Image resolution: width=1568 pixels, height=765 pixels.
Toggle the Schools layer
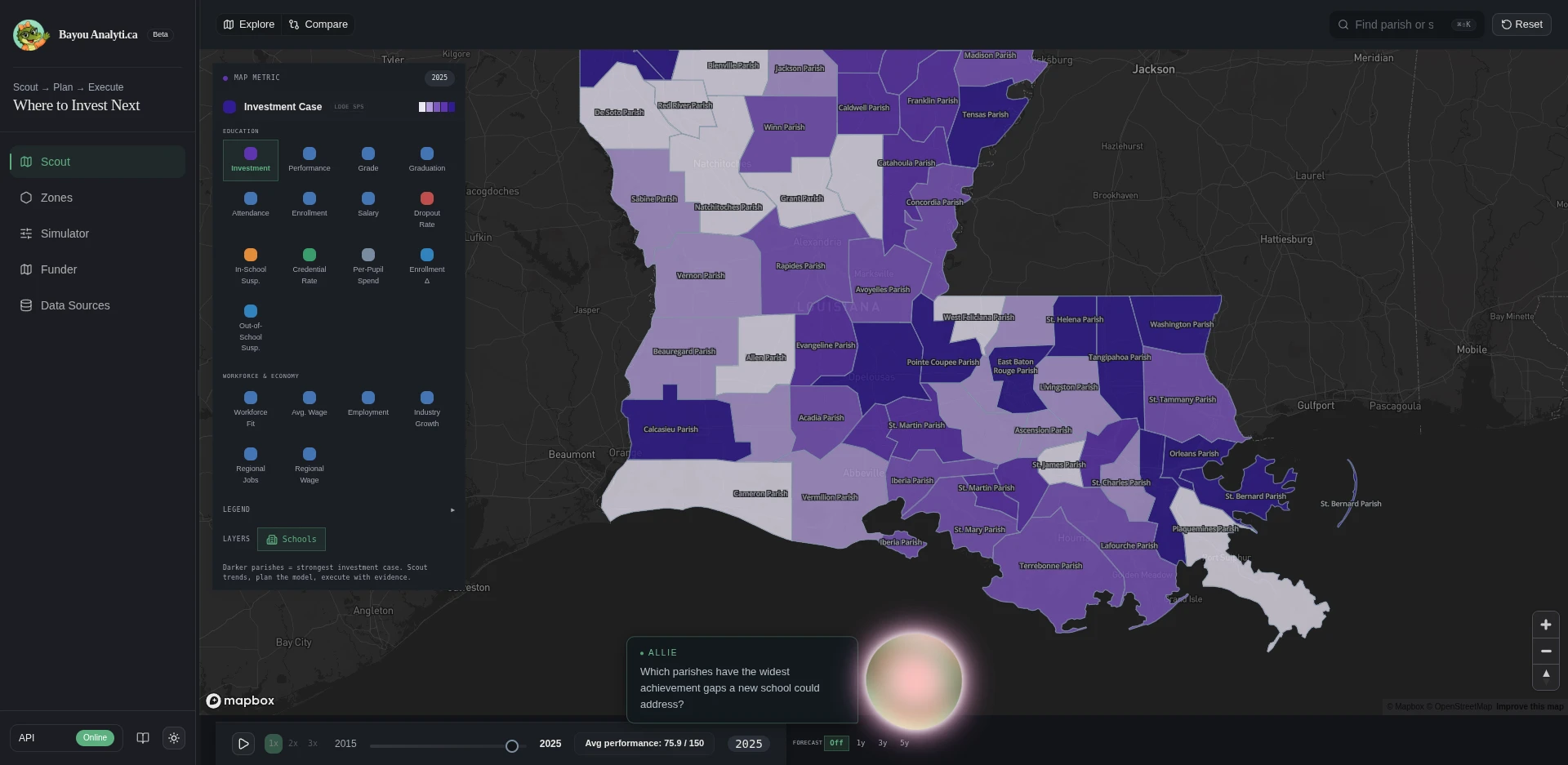coord(292,539)
